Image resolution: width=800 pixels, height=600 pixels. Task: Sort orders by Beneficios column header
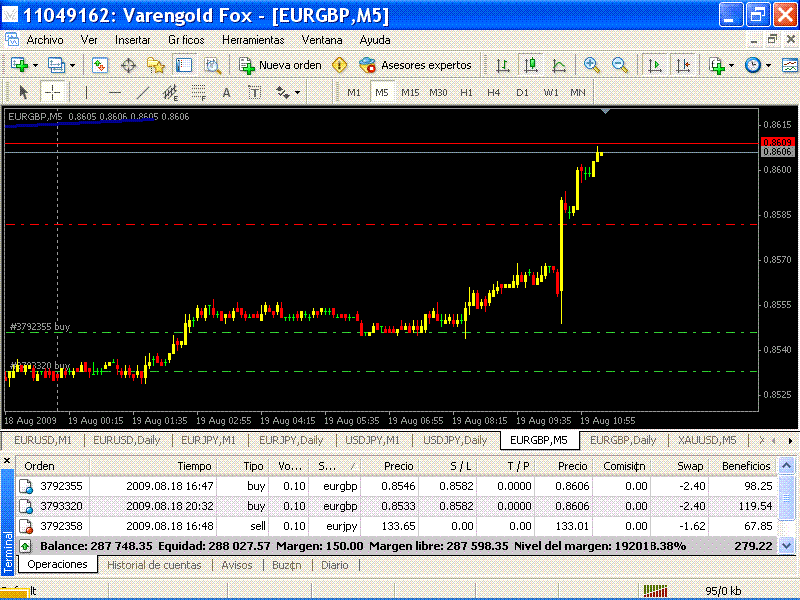[x=745, y=466]
